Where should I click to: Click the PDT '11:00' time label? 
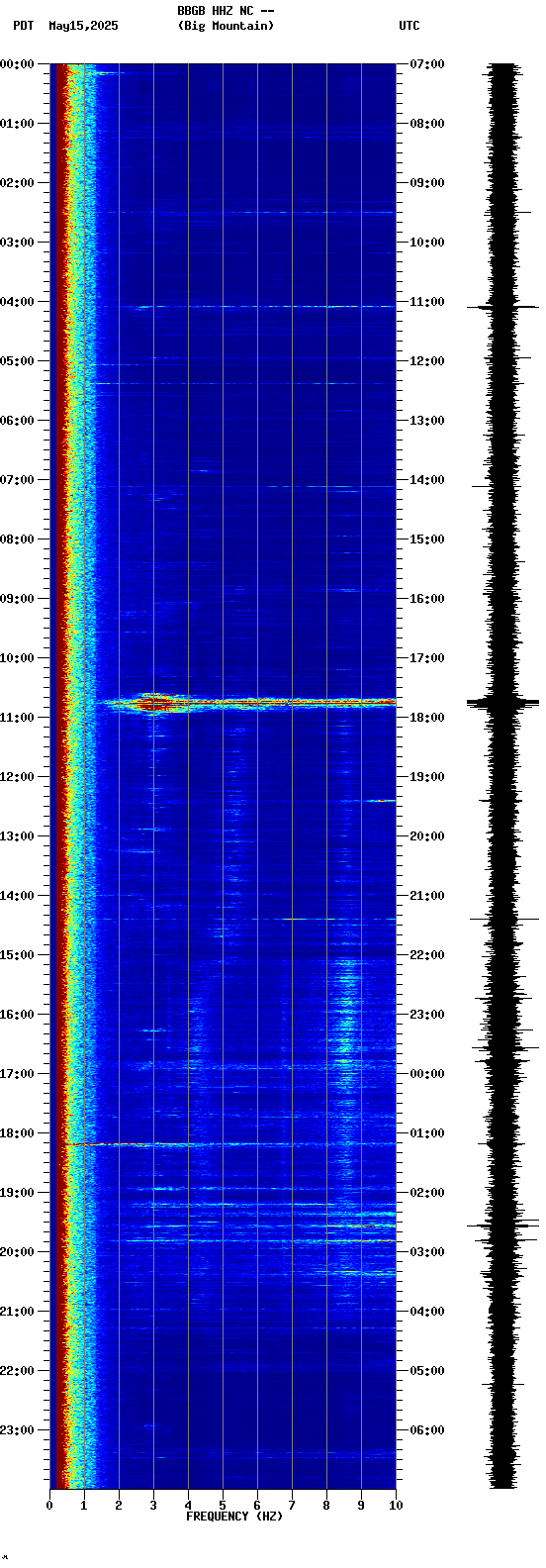[x=17, y=718]
